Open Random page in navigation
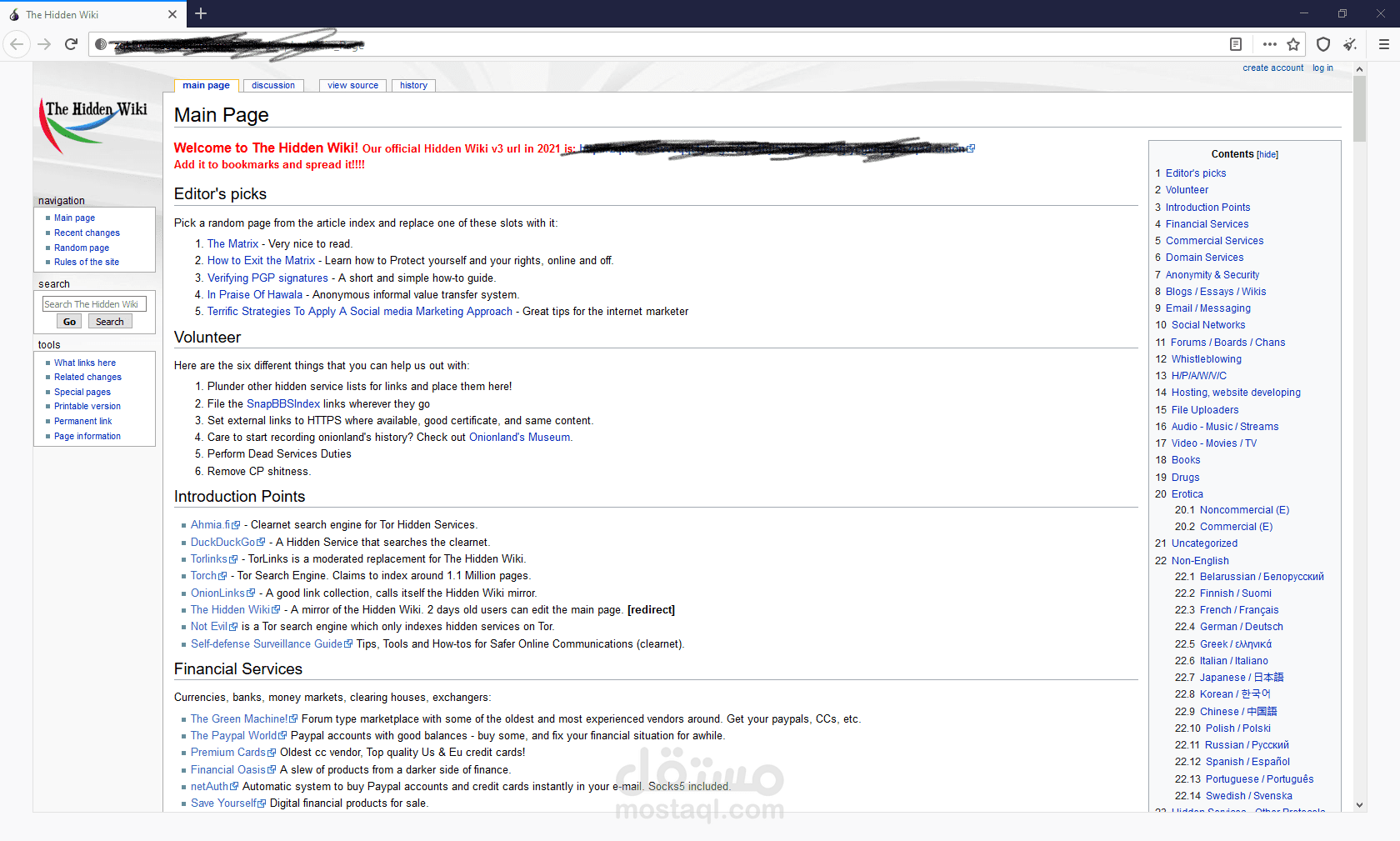 pyautogui.click(x=82, y=248)
